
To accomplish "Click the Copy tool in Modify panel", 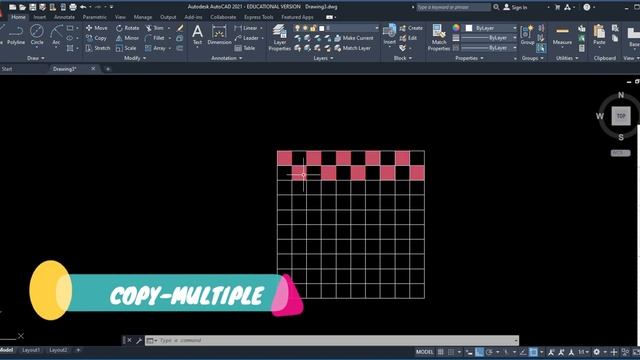I will point(96,38).
